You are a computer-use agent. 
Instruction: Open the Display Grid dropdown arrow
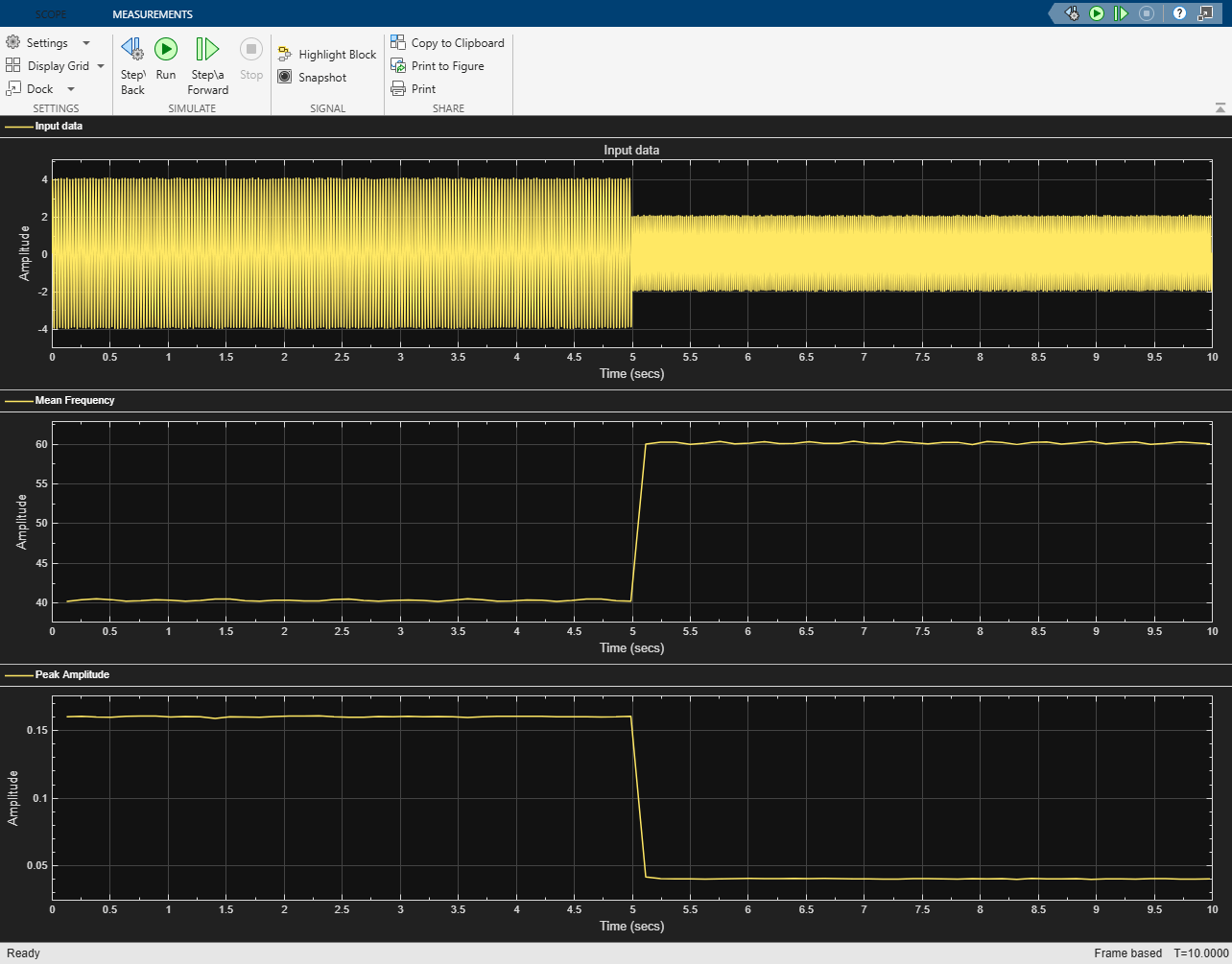[x=101, y=66]
